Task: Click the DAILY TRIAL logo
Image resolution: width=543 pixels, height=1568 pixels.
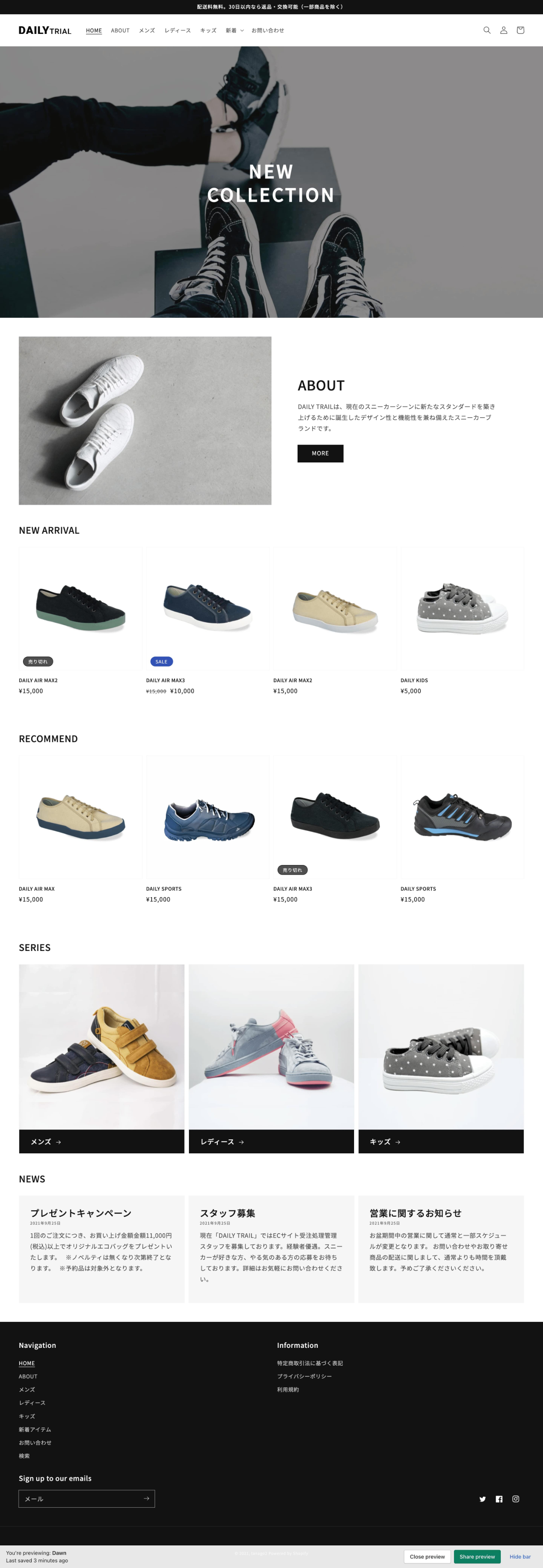Action: (45, 30)
